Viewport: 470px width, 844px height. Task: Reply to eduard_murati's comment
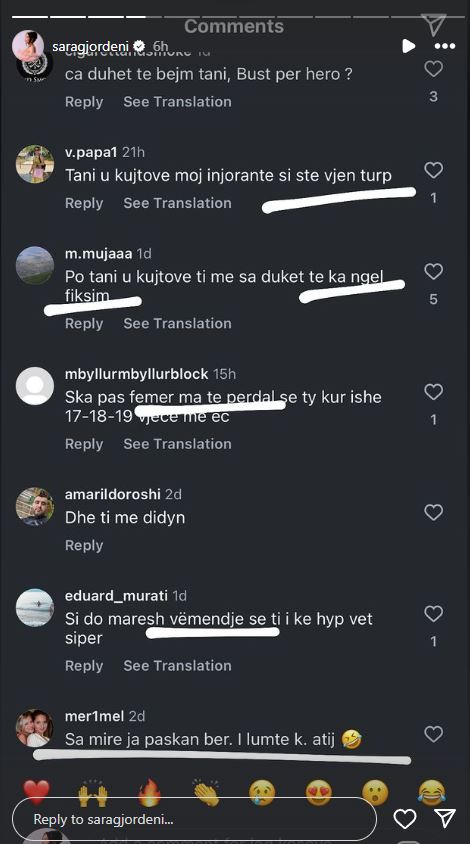84,666
